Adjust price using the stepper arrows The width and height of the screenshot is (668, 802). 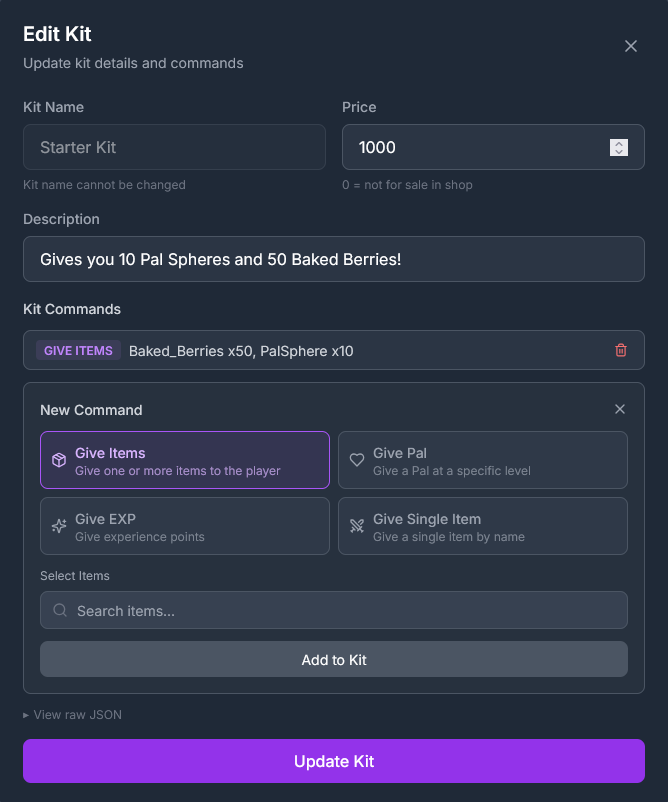point(619,147)
